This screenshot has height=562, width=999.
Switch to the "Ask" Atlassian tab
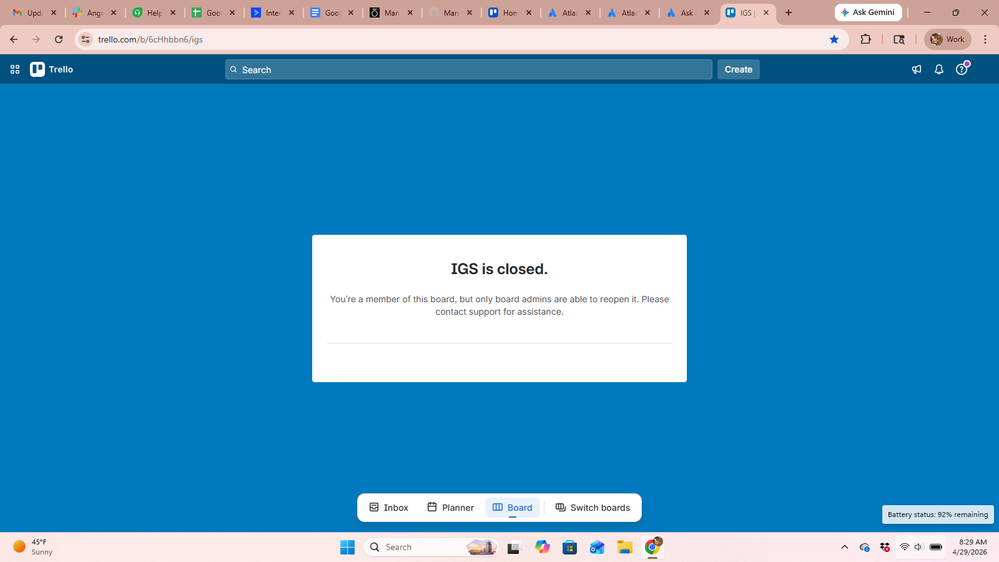pyautogui.click(x=681, y=12)
